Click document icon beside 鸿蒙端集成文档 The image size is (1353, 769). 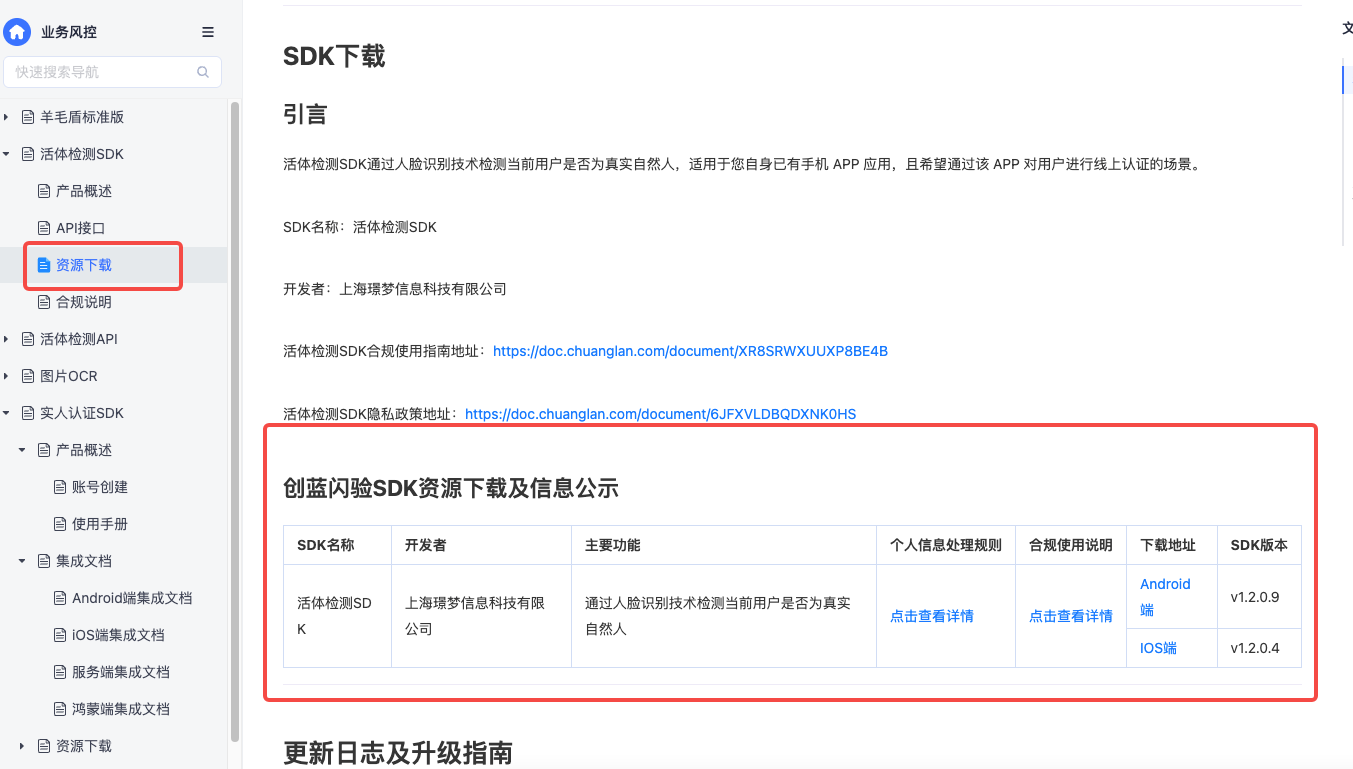(60, 709)
